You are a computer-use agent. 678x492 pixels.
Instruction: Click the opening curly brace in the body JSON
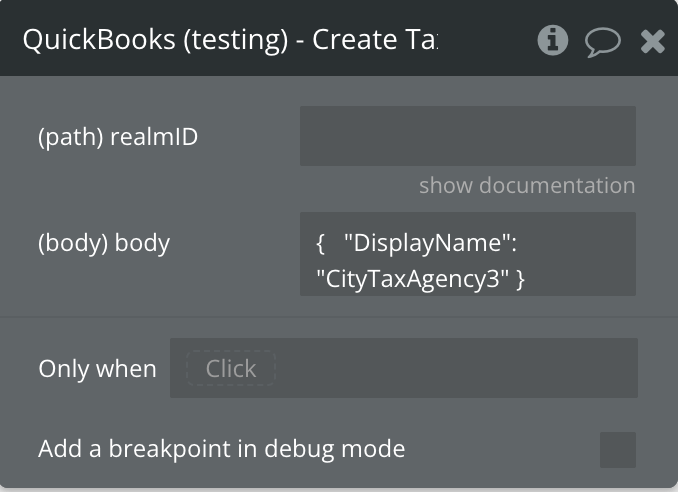[x=321, y=244]
